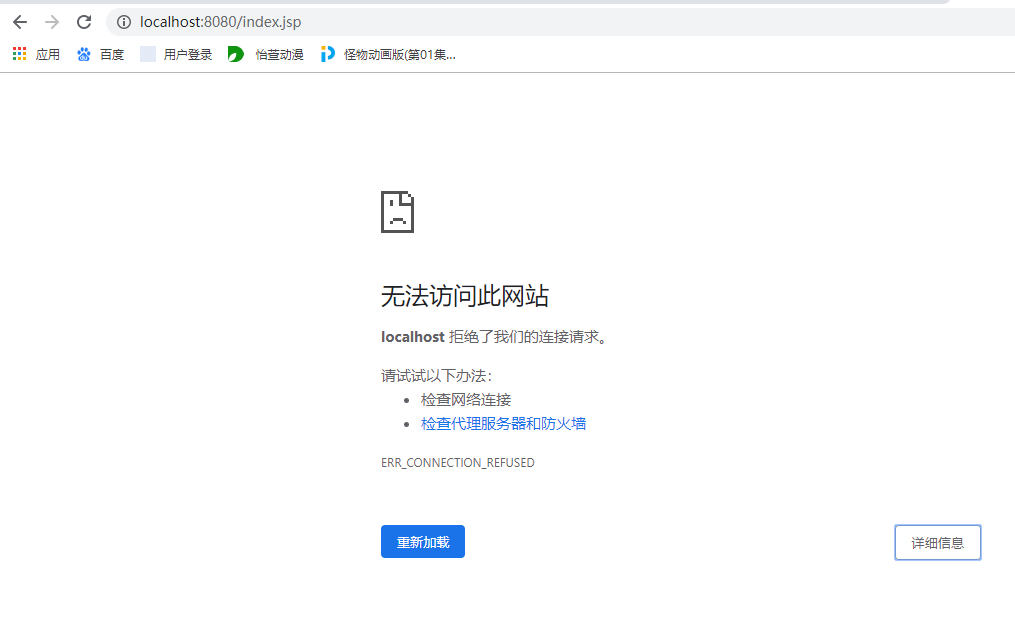The image size is (1015, 619).
Task: Open the 检查代理服务器和防火墙 link
Action: click(505, 423)
